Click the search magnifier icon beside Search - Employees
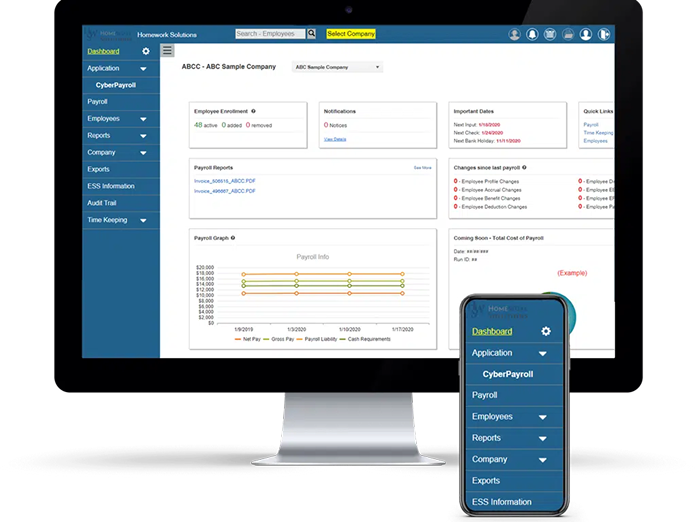This screenshot has width=696, height=522. [312, 34]
